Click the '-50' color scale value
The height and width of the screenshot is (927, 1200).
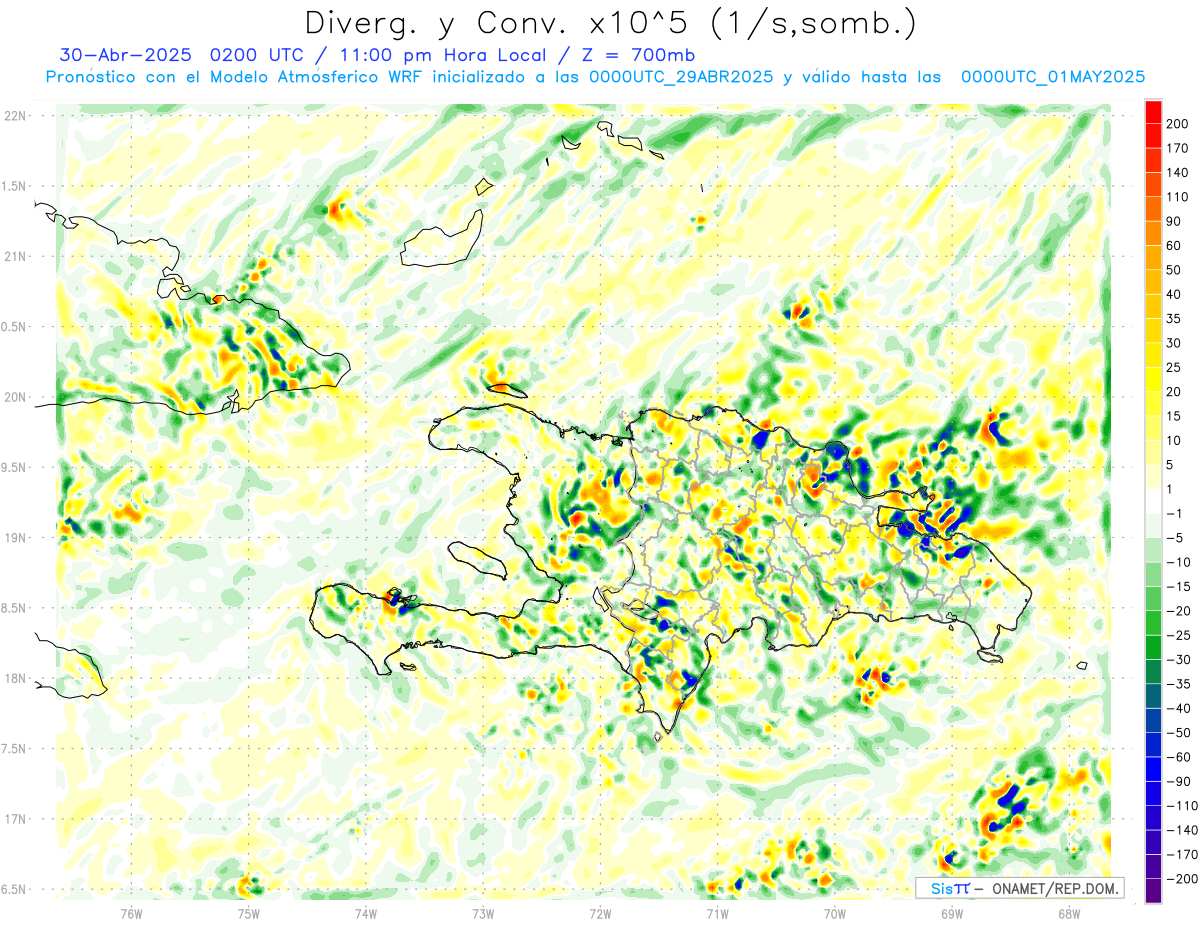pyautogui.click(x=1179, y=734)
